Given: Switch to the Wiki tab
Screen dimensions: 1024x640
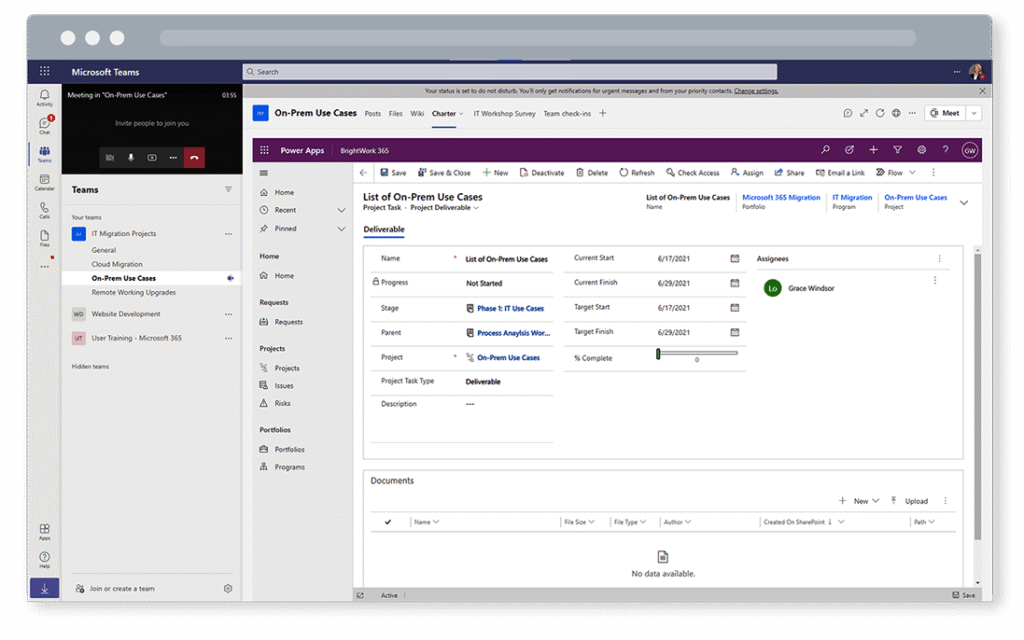Looking at the screenshot, I should (x=417, y=114).
